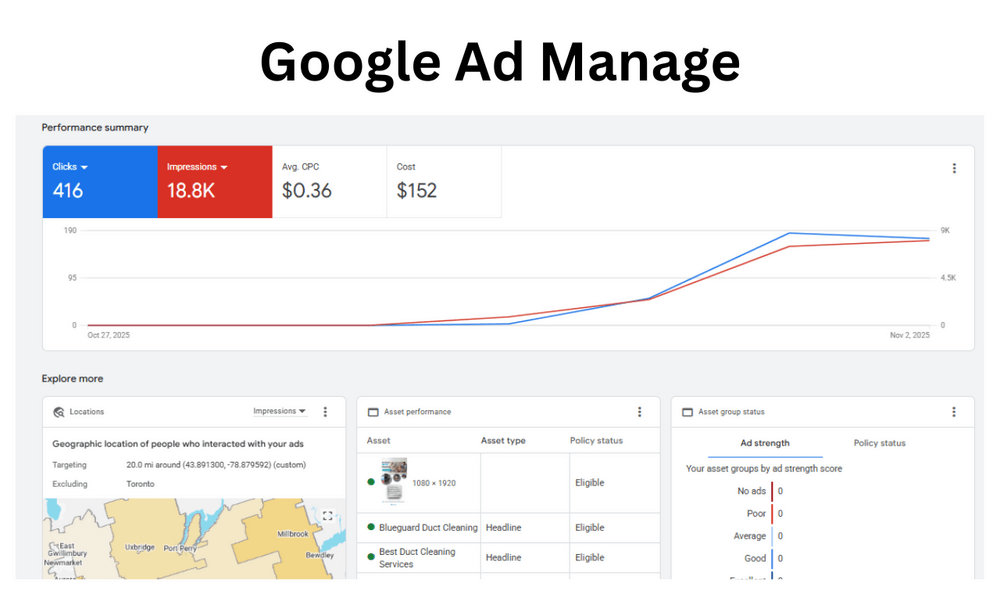Click the Blueguard Duct Cleaning asset
This screenshot has height=601, width=1000.
[x=428, y=528]
